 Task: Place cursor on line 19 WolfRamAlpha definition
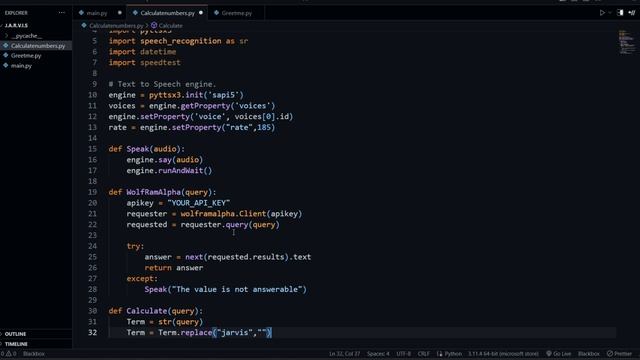(x=162, y=192)
